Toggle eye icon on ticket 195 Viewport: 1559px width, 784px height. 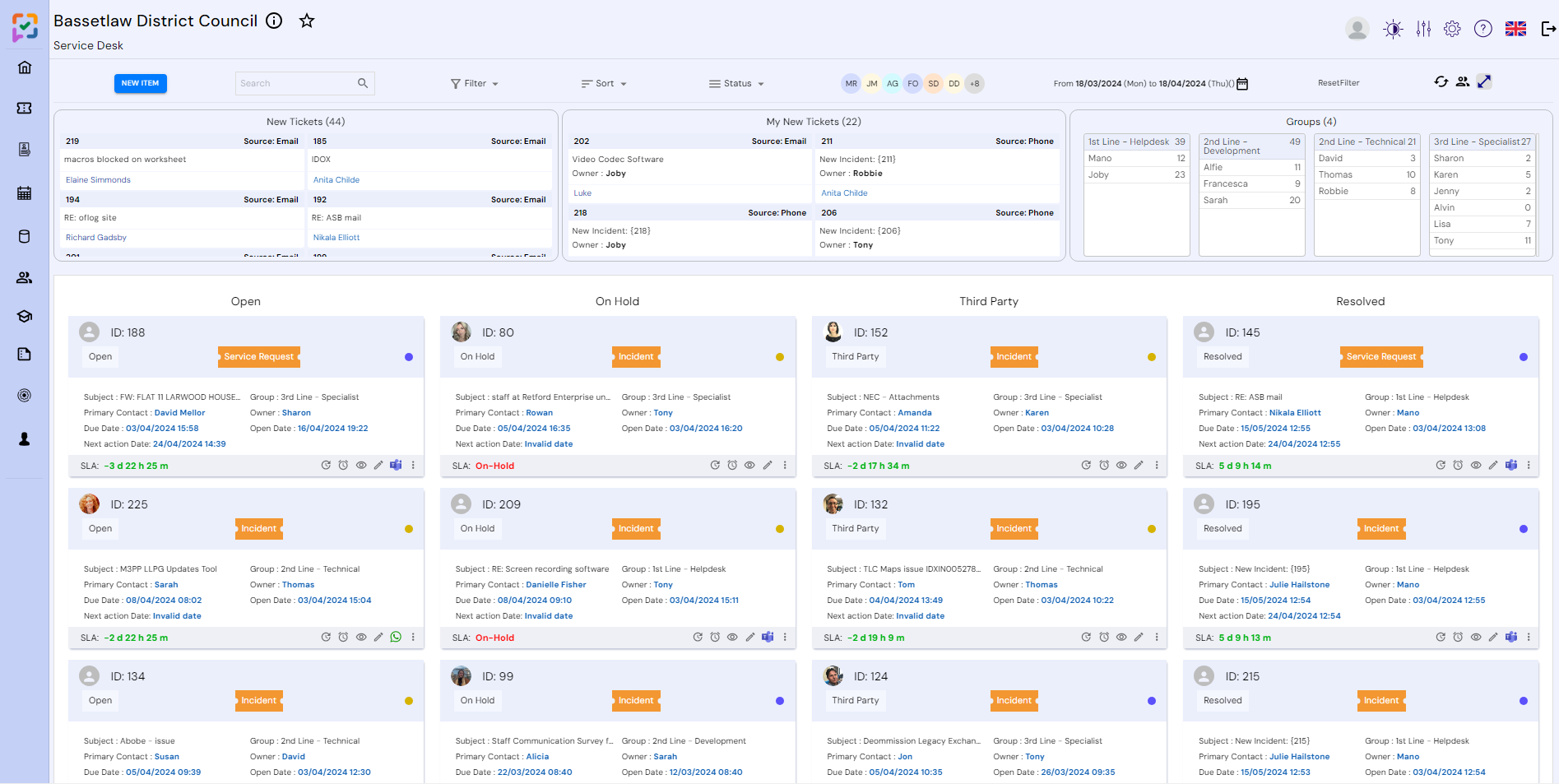[x=1476, y=638]
